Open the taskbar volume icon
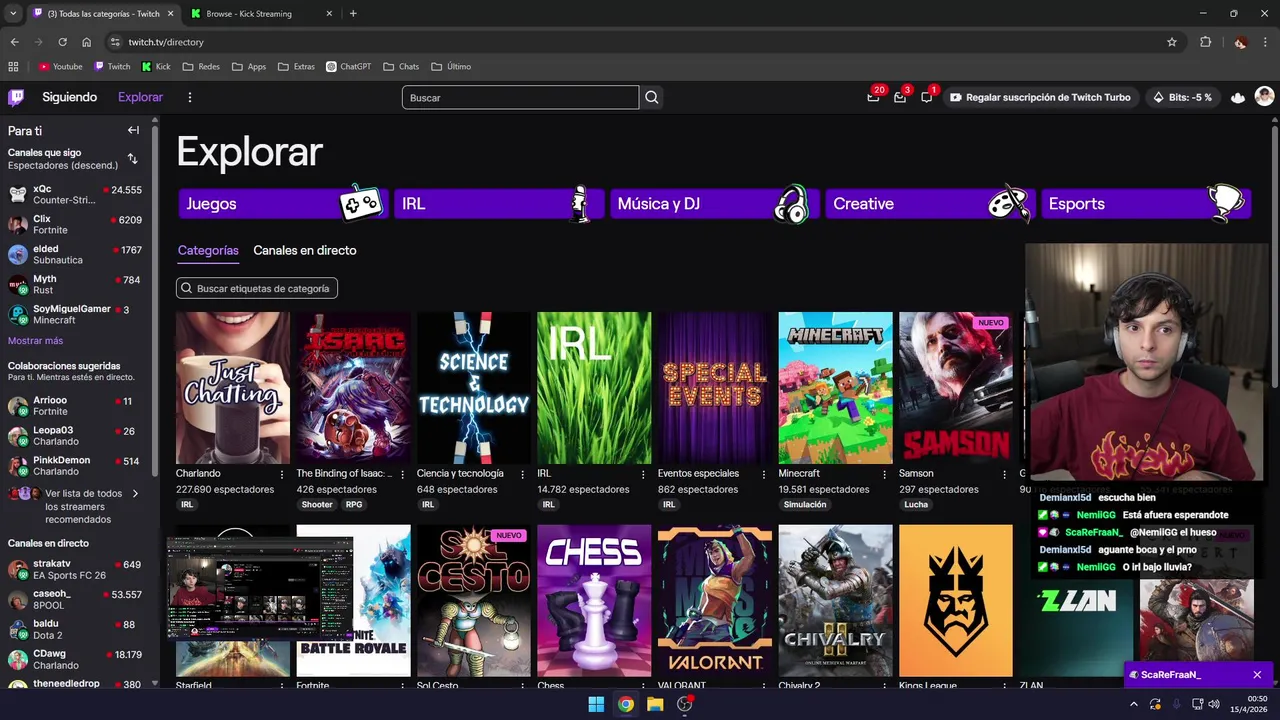 coord(1213,704)
